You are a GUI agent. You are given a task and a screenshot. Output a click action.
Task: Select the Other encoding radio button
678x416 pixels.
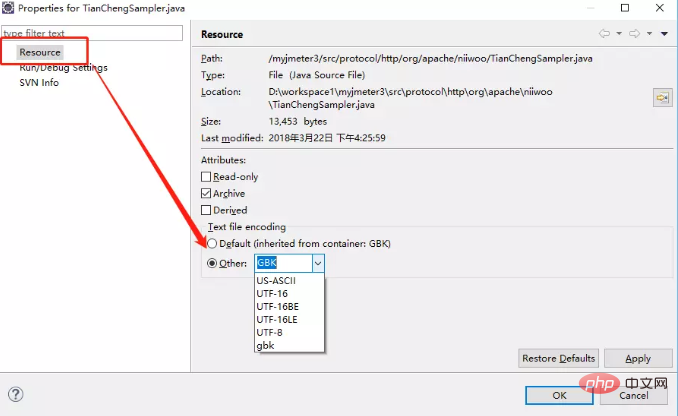212,263
